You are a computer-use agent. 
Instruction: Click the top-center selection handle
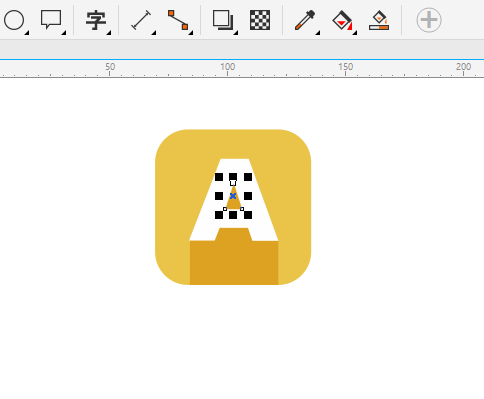point(233,176)
